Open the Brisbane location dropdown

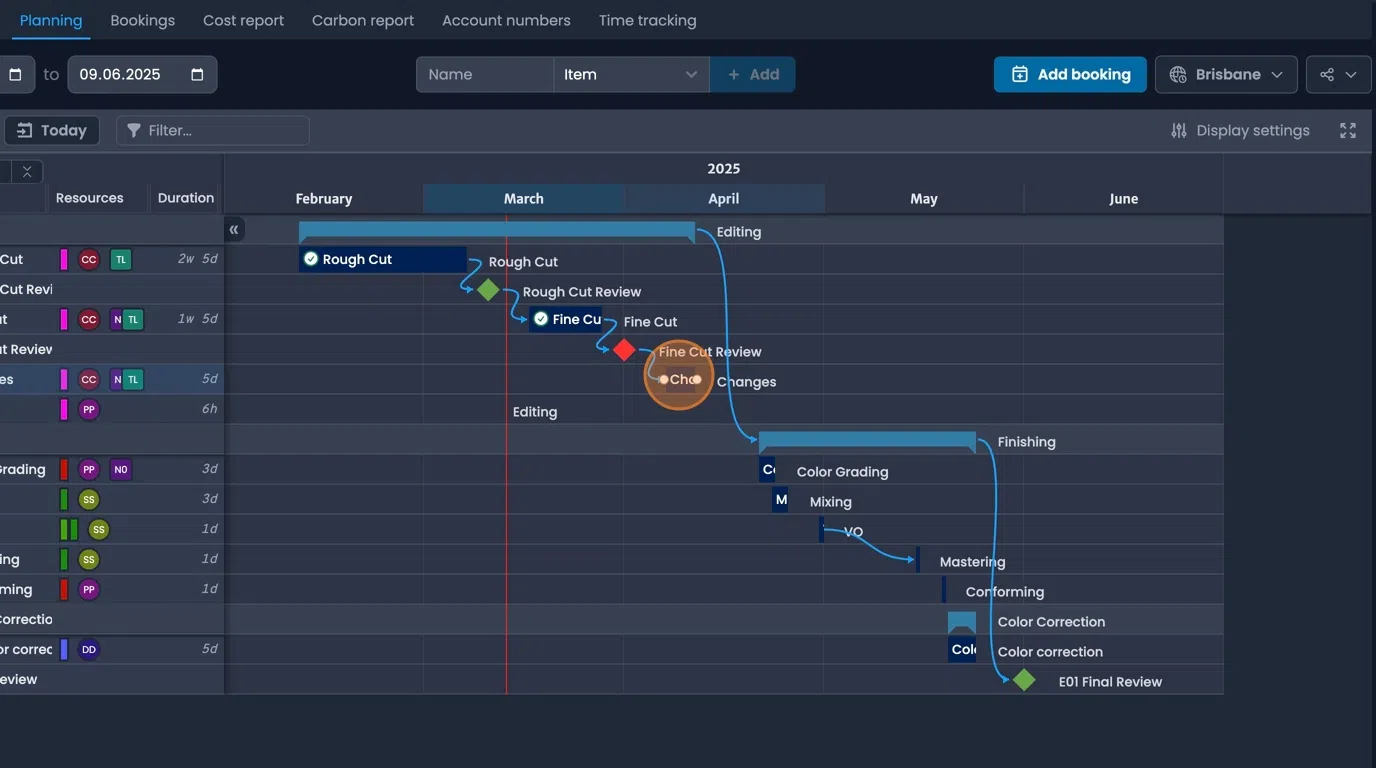click(x=1226, y=74)
